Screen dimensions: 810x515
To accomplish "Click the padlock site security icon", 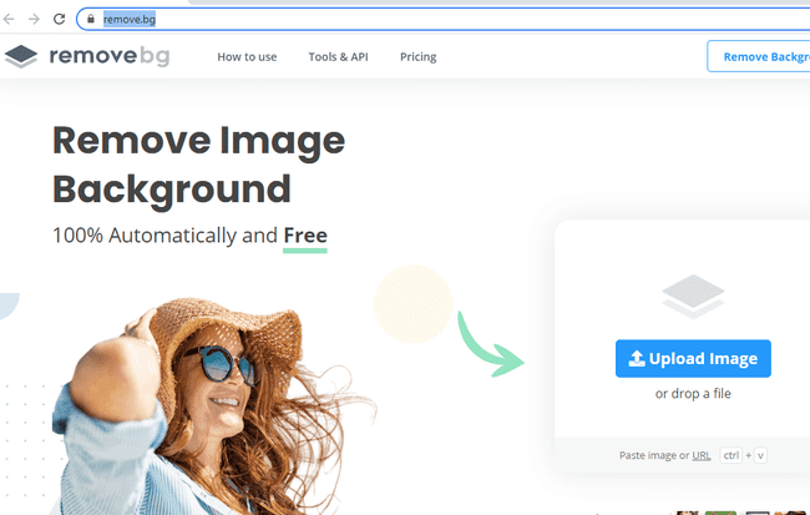I will coord(91,19).
